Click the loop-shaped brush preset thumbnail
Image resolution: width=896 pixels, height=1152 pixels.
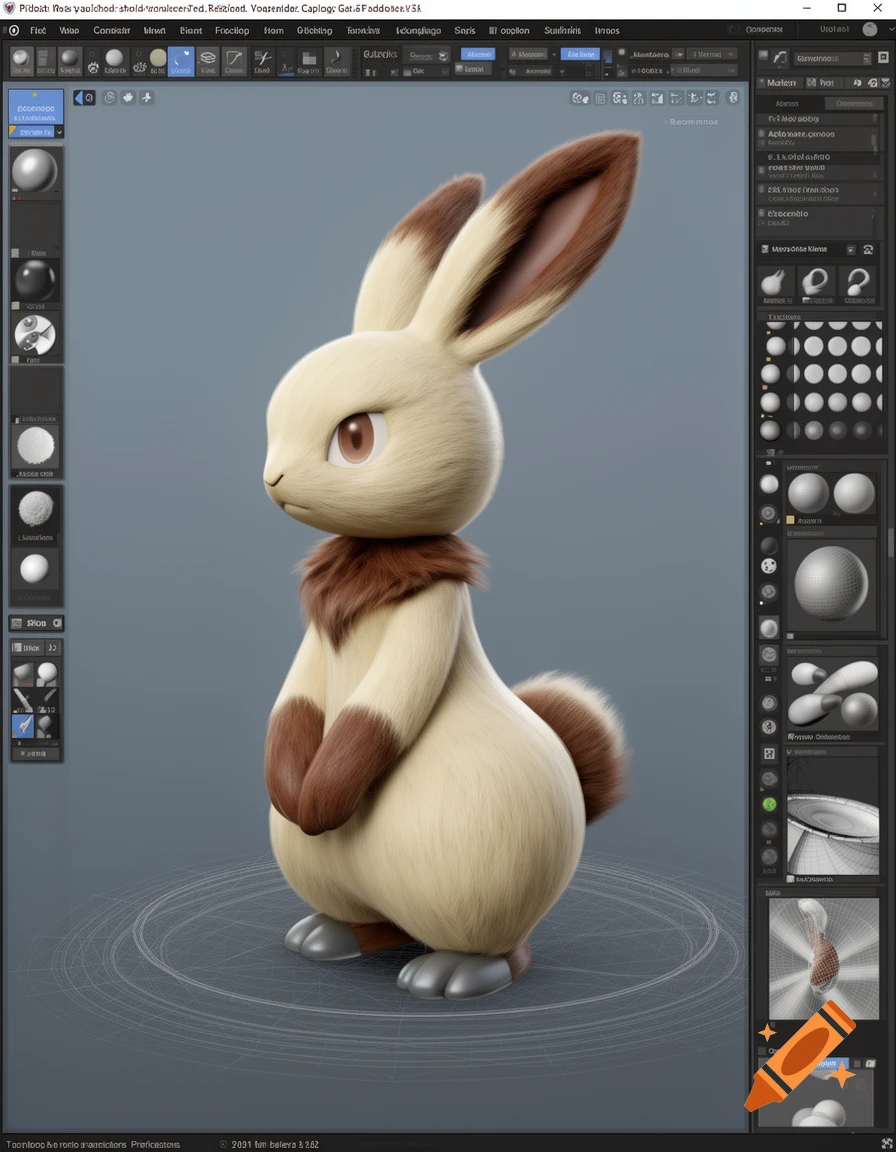[815, 282]
